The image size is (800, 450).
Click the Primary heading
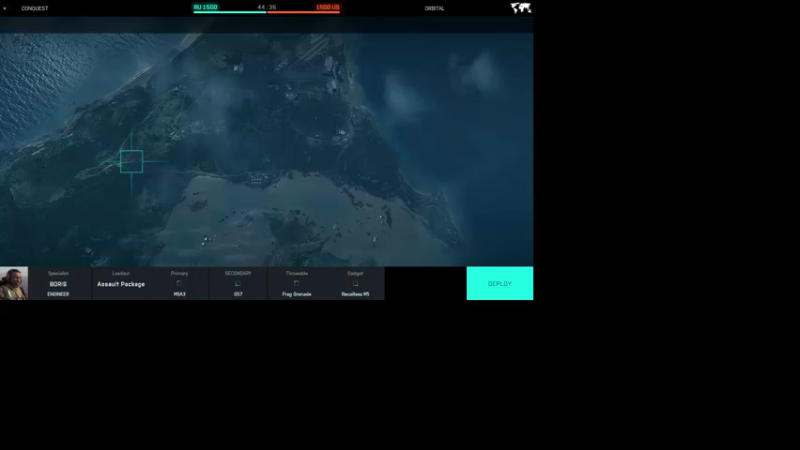click(180, 273)
